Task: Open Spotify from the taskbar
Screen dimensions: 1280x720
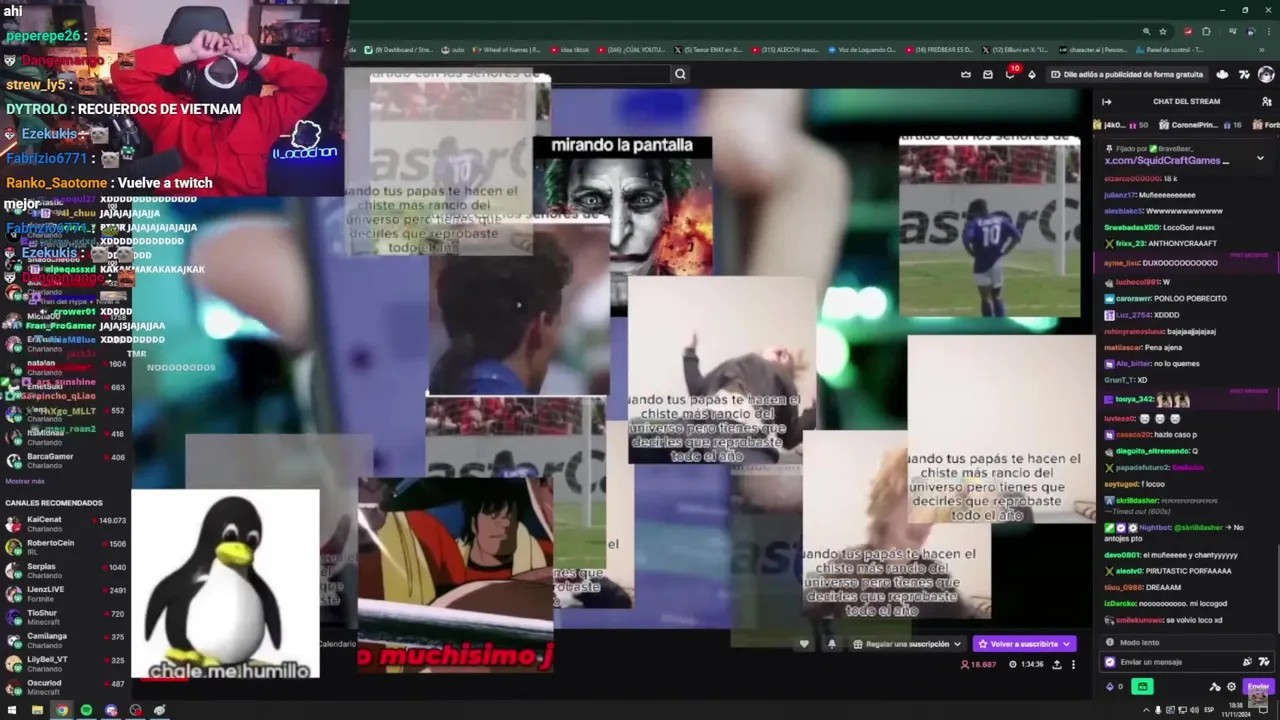Action: click(x=86, y=710)
